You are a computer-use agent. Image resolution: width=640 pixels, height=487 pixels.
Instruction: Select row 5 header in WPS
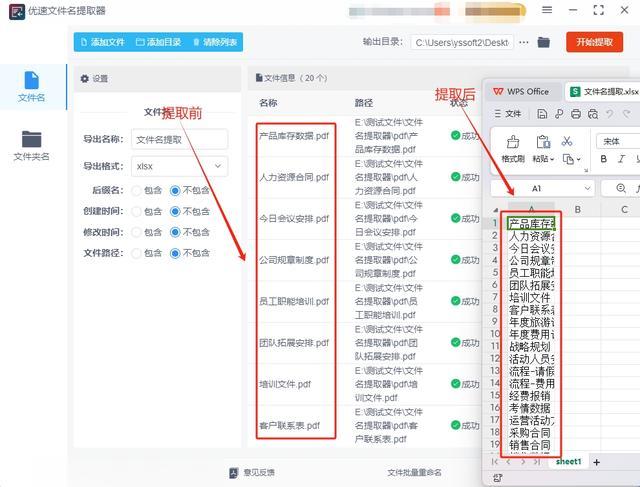495,273
